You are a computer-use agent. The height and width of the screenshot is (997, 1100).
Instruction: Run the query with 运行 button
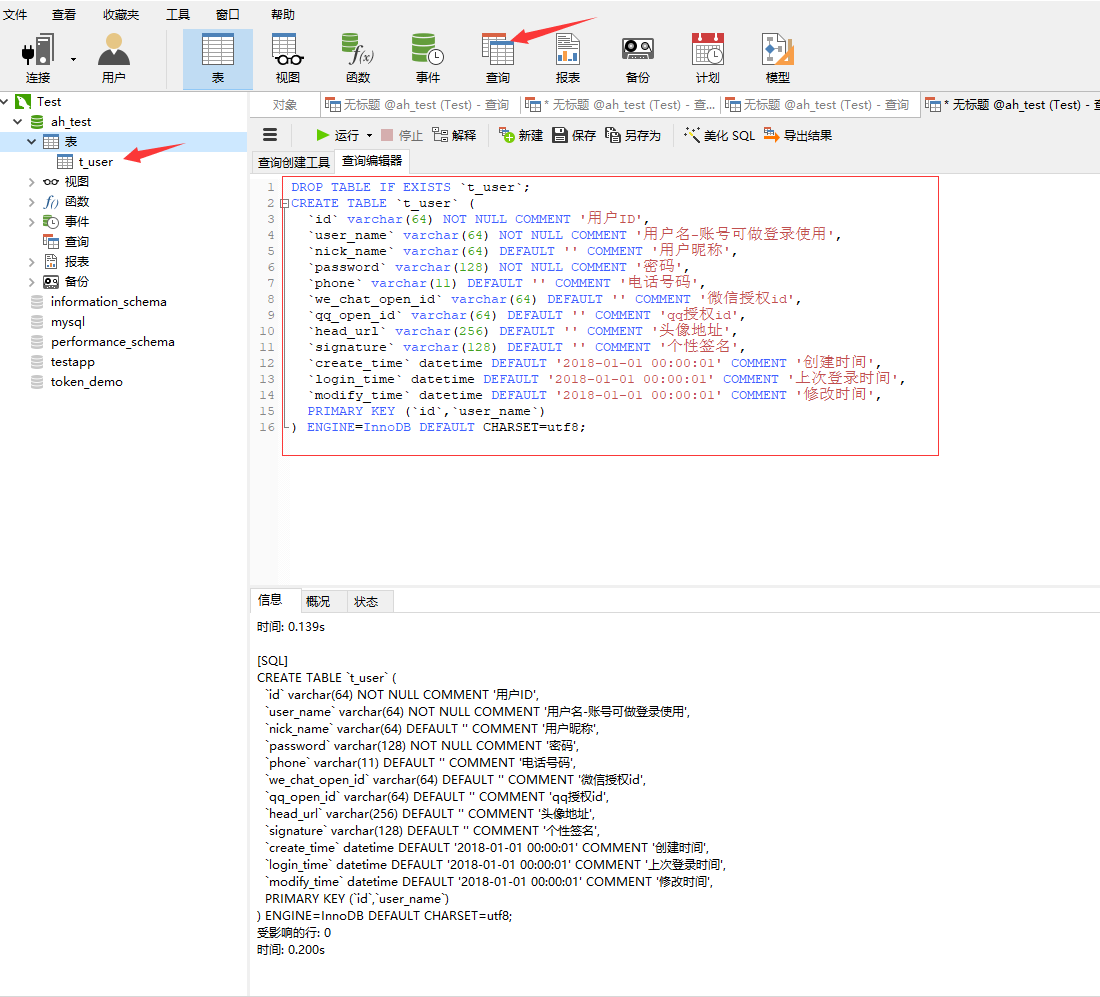[337, 135]
